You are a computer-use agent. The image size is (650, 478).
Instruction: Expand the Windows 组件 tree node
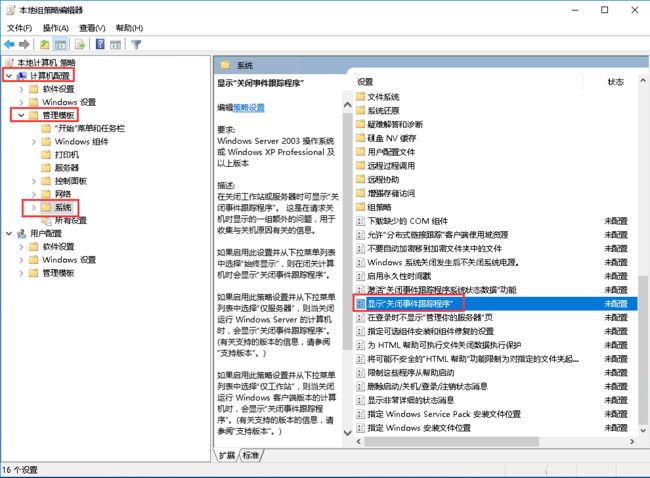tap(34, 142)
